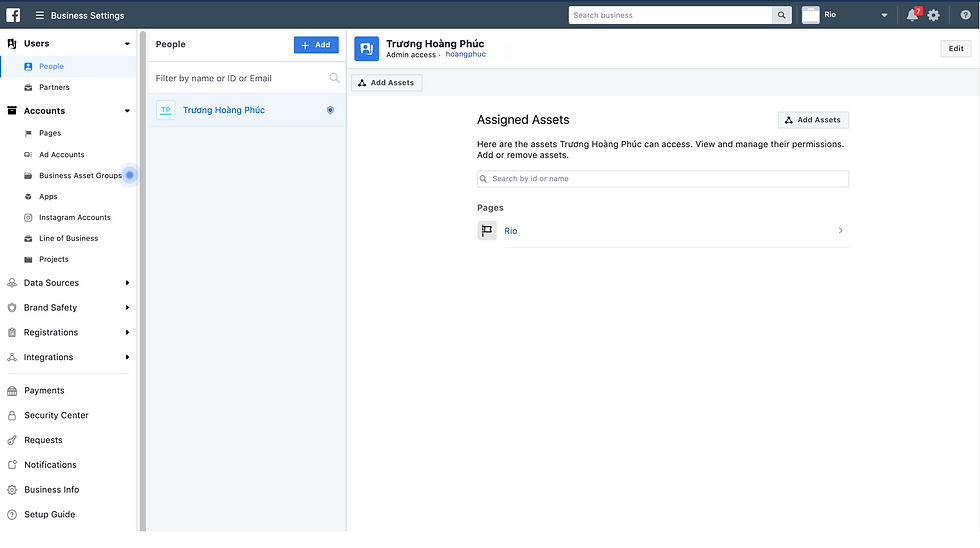Expand the Registrations section
Image resolution: width=980 pixels, height=548 pixels.
click(127, 332)
